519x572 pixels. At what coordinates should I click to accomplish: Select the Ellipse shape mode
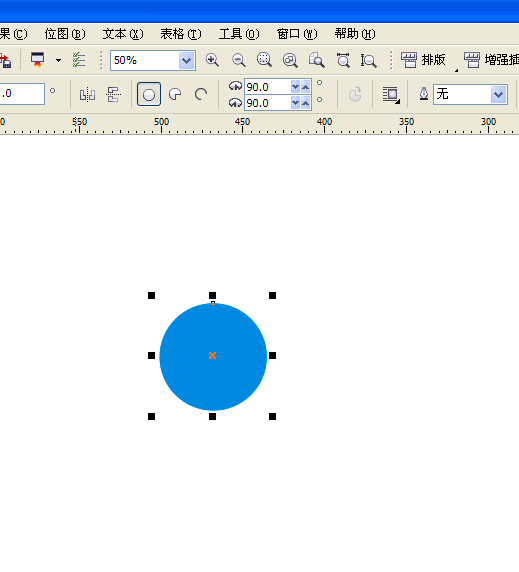(149, 94)
